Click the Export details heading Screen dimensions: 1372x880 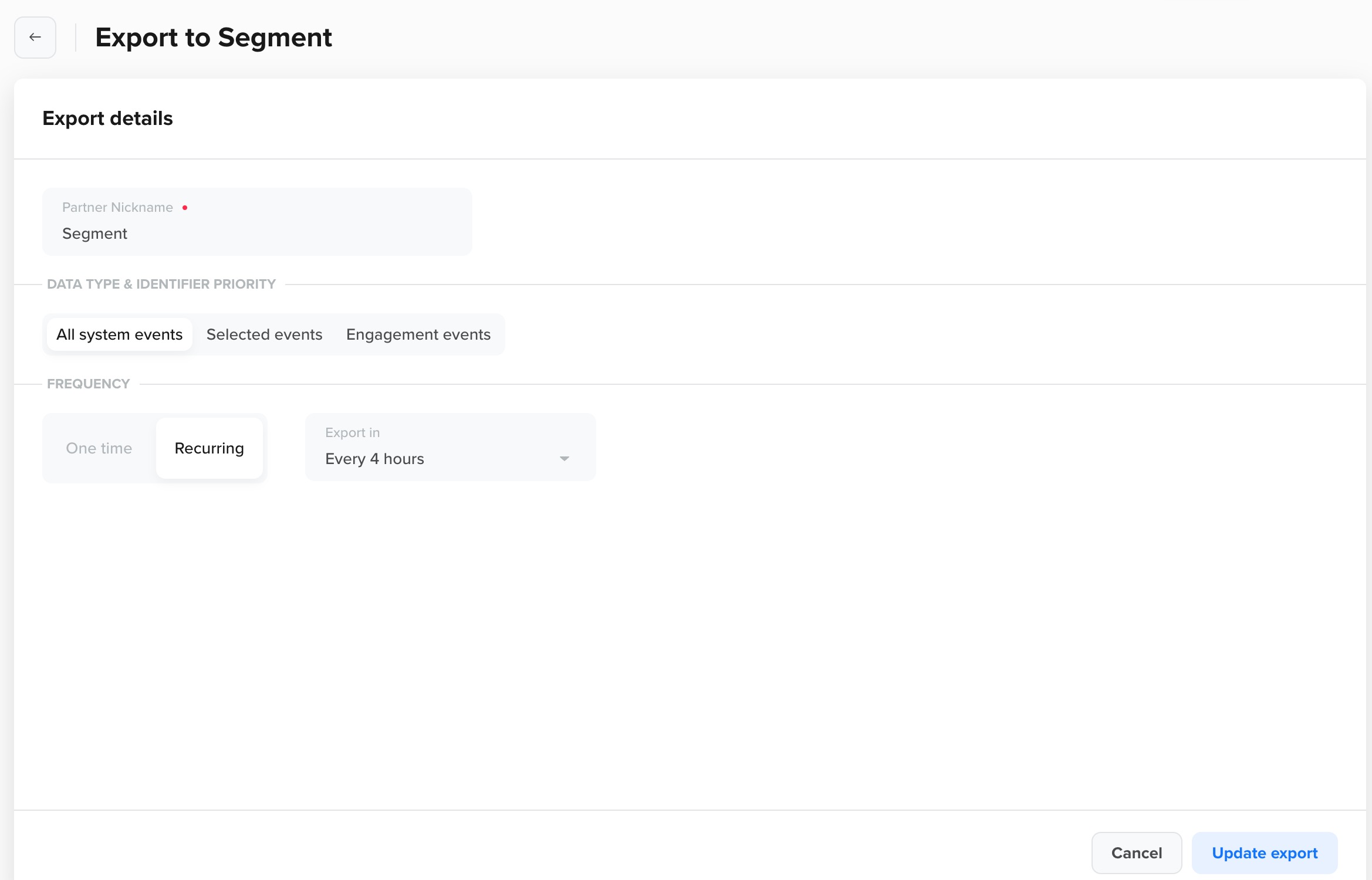coord(108,119)
